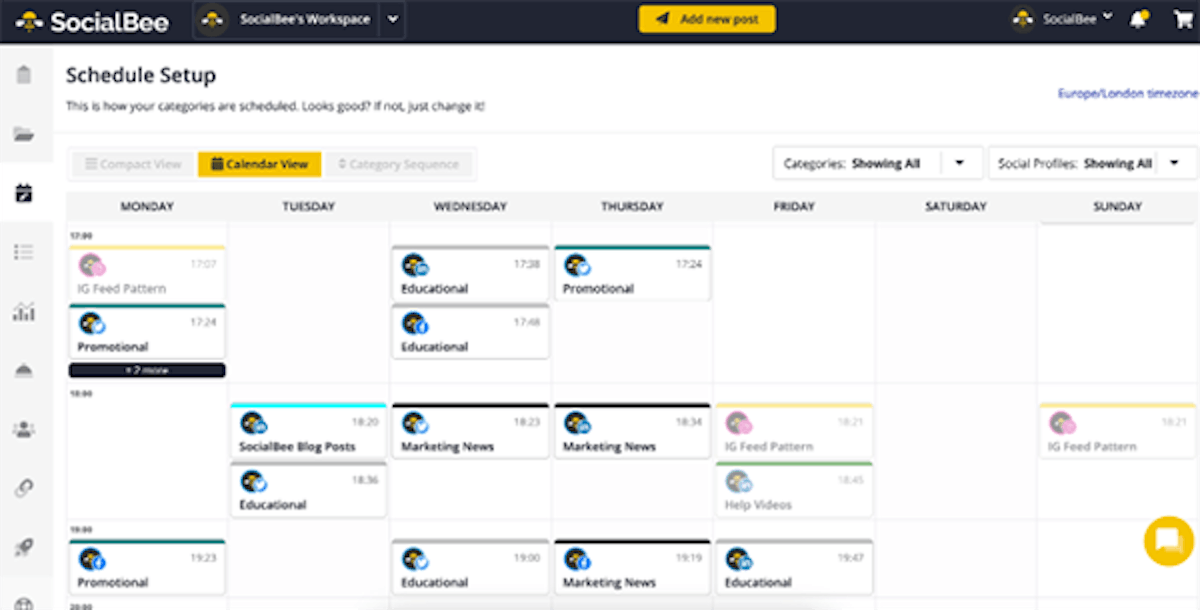Open the clipboard icon in left sidebar
Screen dimensions: 1200x610
pos(24,75)
